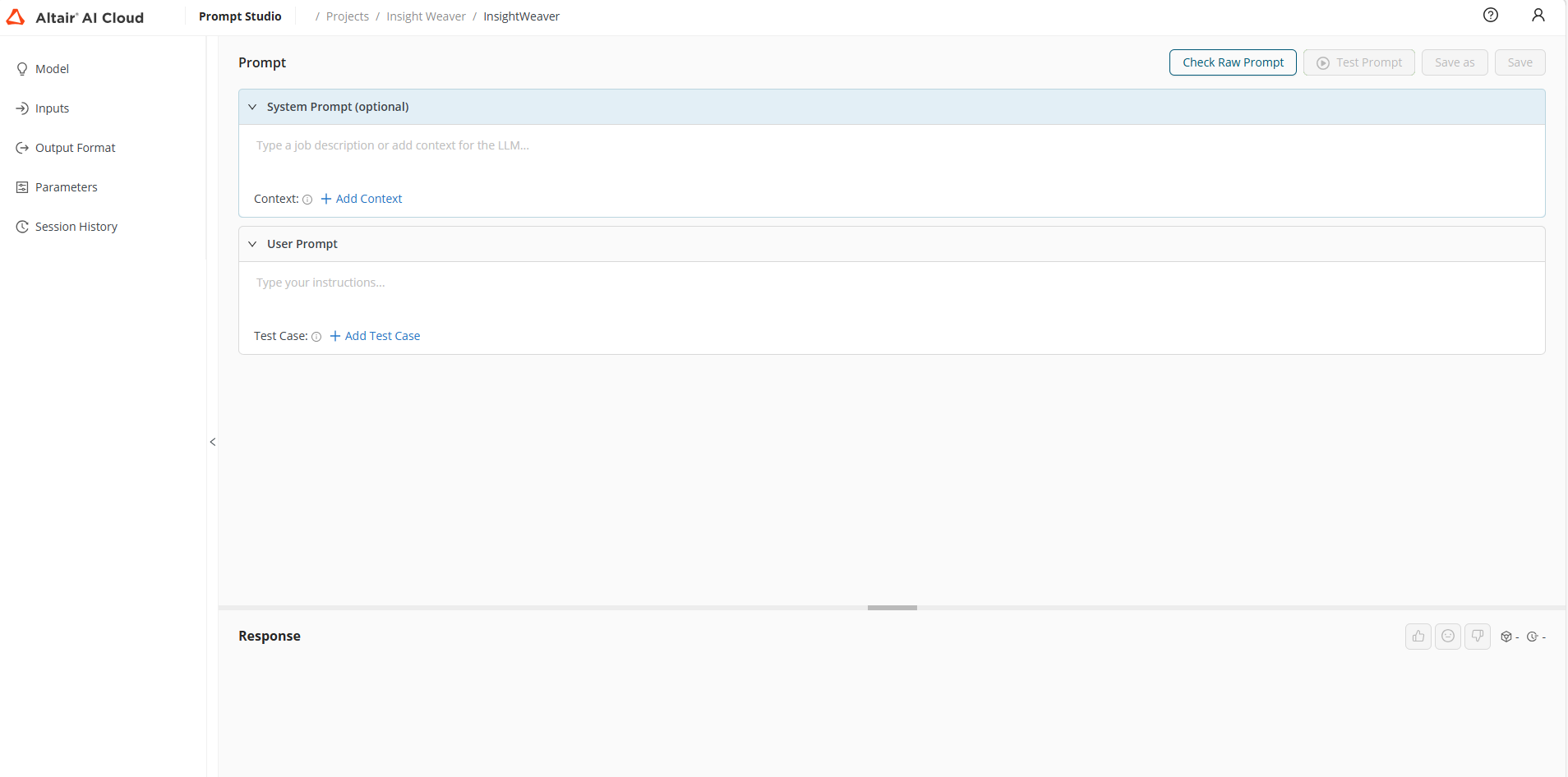Screen dimensions: 1568x777
Task: Click the play icon inside Test Prompt
Action: (1323, 63)
